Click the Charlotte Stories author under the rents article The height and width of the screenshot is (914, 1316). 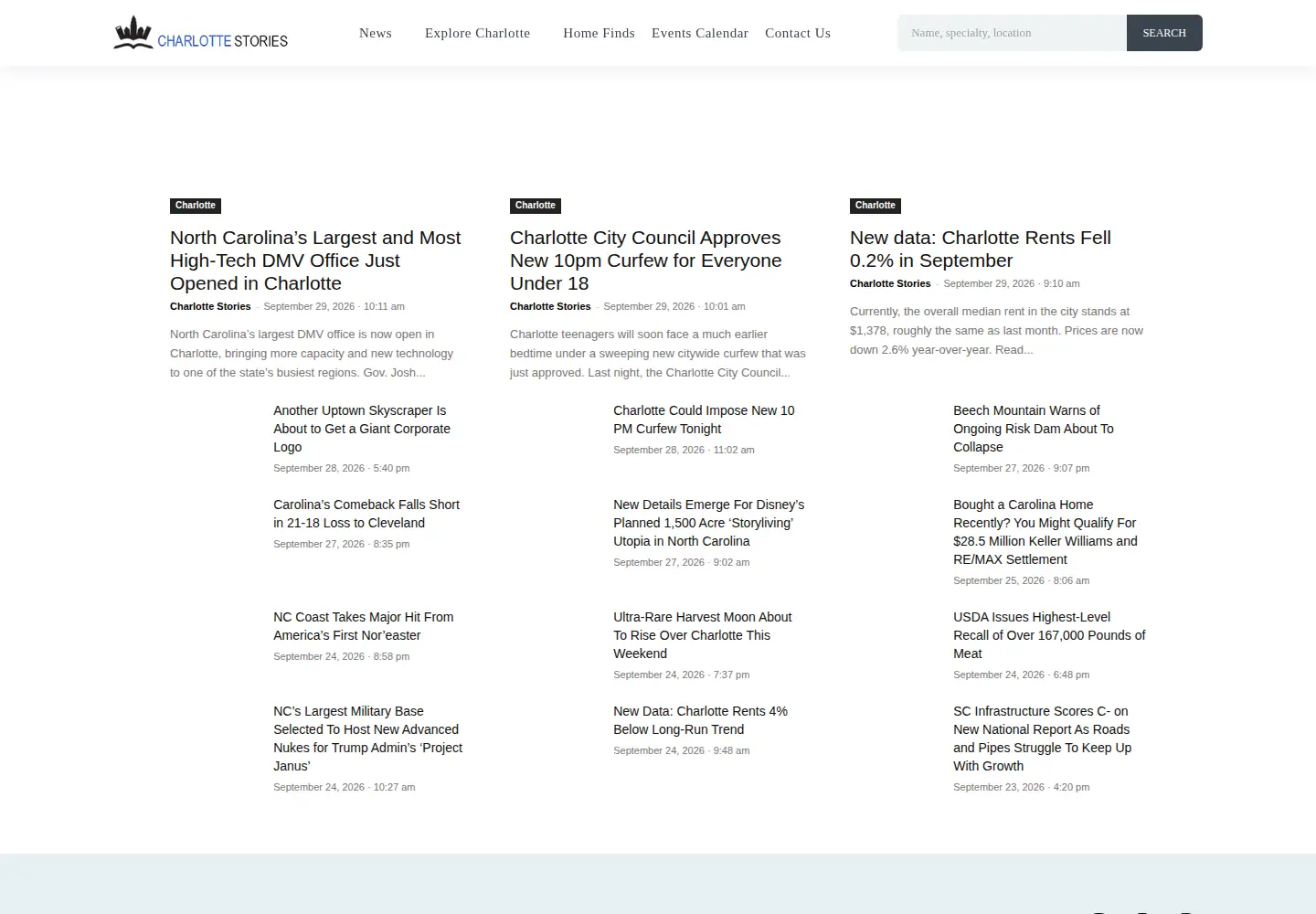(890, 283)
